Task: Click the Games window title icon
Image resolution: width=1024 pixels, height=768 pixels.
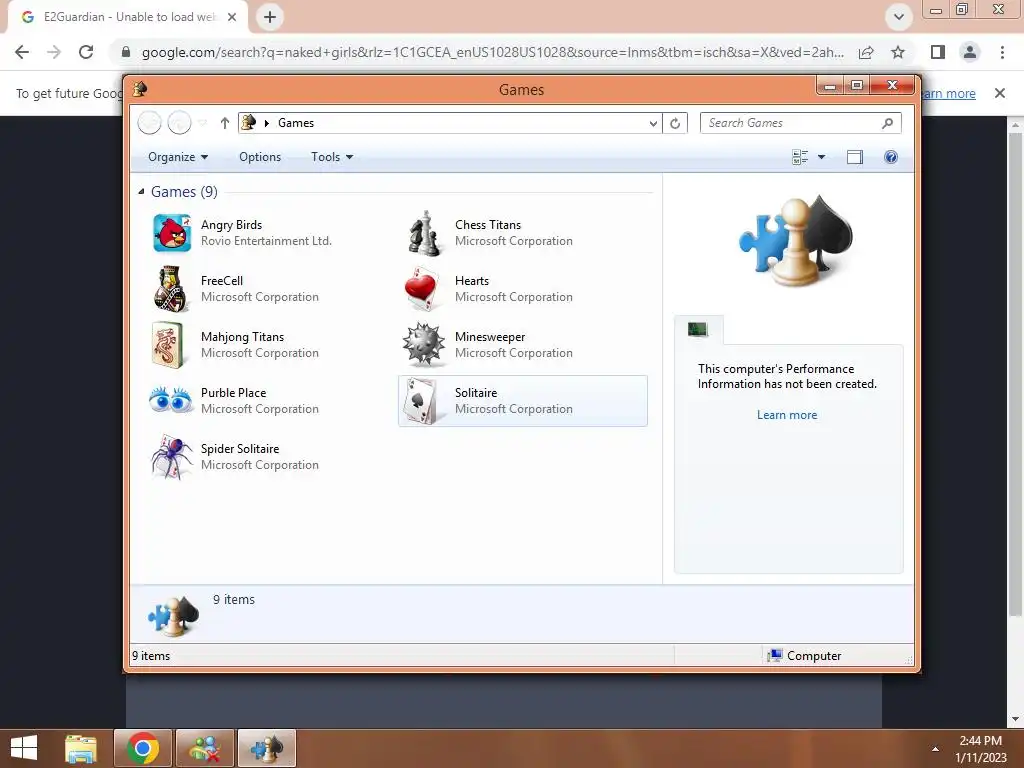Action: coord(139,89)
